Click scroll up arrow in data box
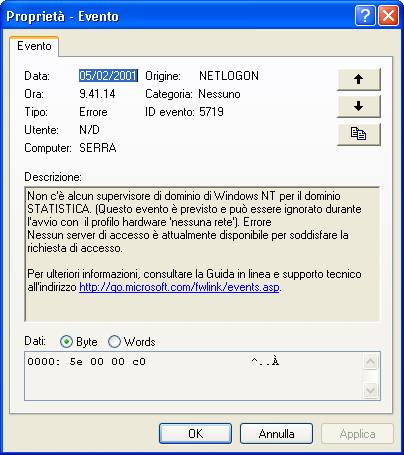The width and height of the screenshot is (404, 455). (370, 361)
